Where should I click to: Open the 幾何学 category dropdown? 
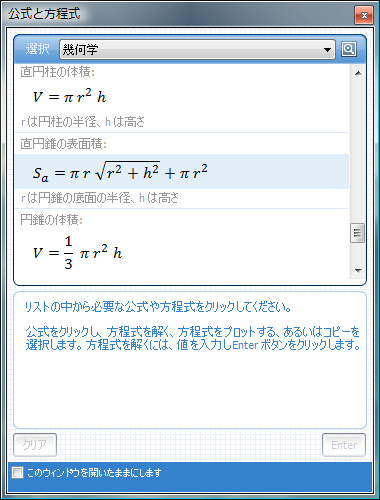pyautogui.click(x=197, y=50)
